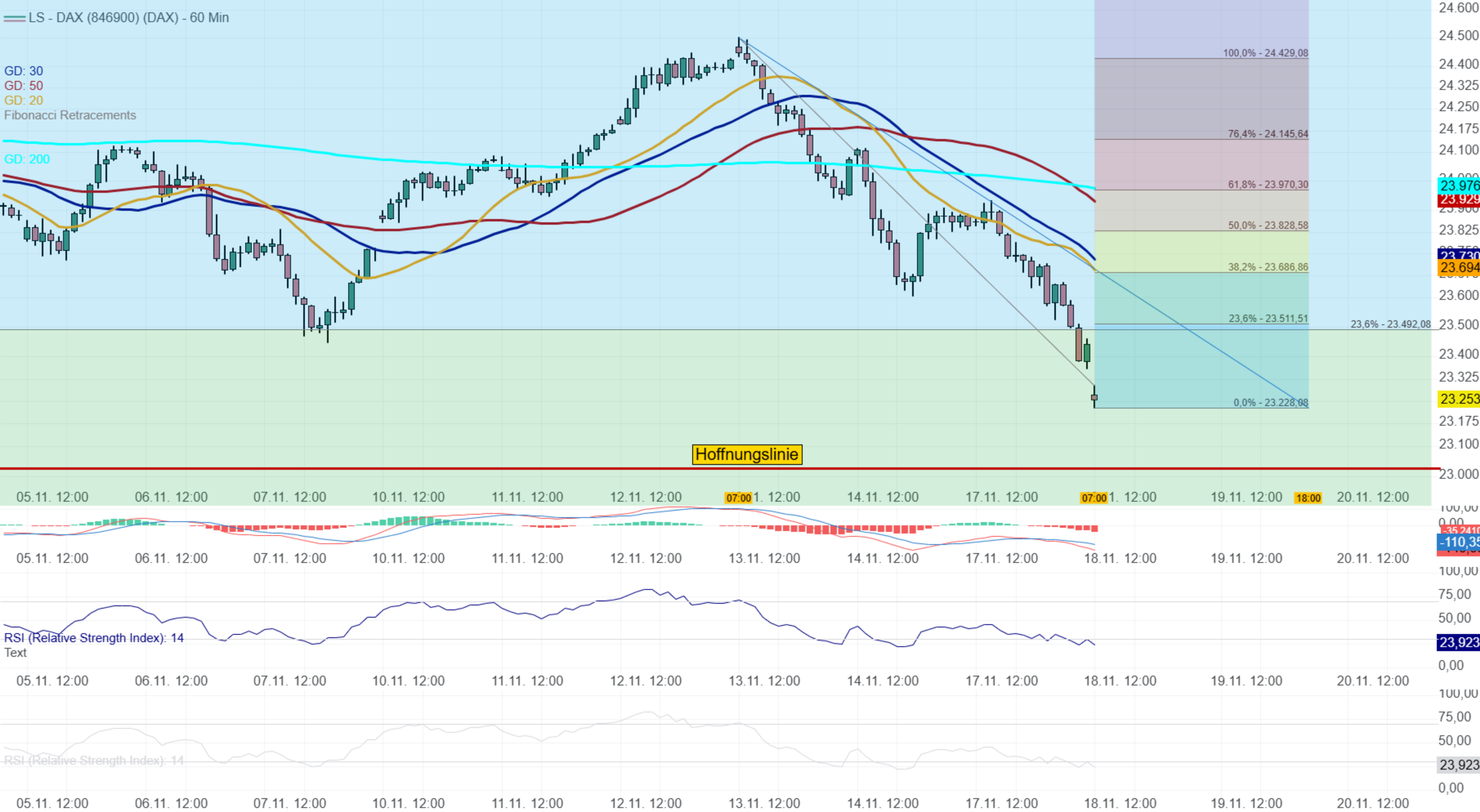This screenshot has height=812, width=1480.
Task: Click the cyan 23.976 price tag
Action: (1459, 185)
